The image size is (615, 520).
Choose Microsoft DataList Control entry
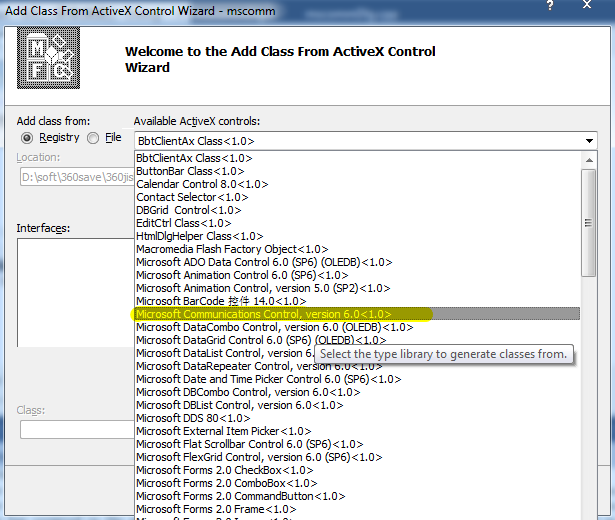point(225,353)
